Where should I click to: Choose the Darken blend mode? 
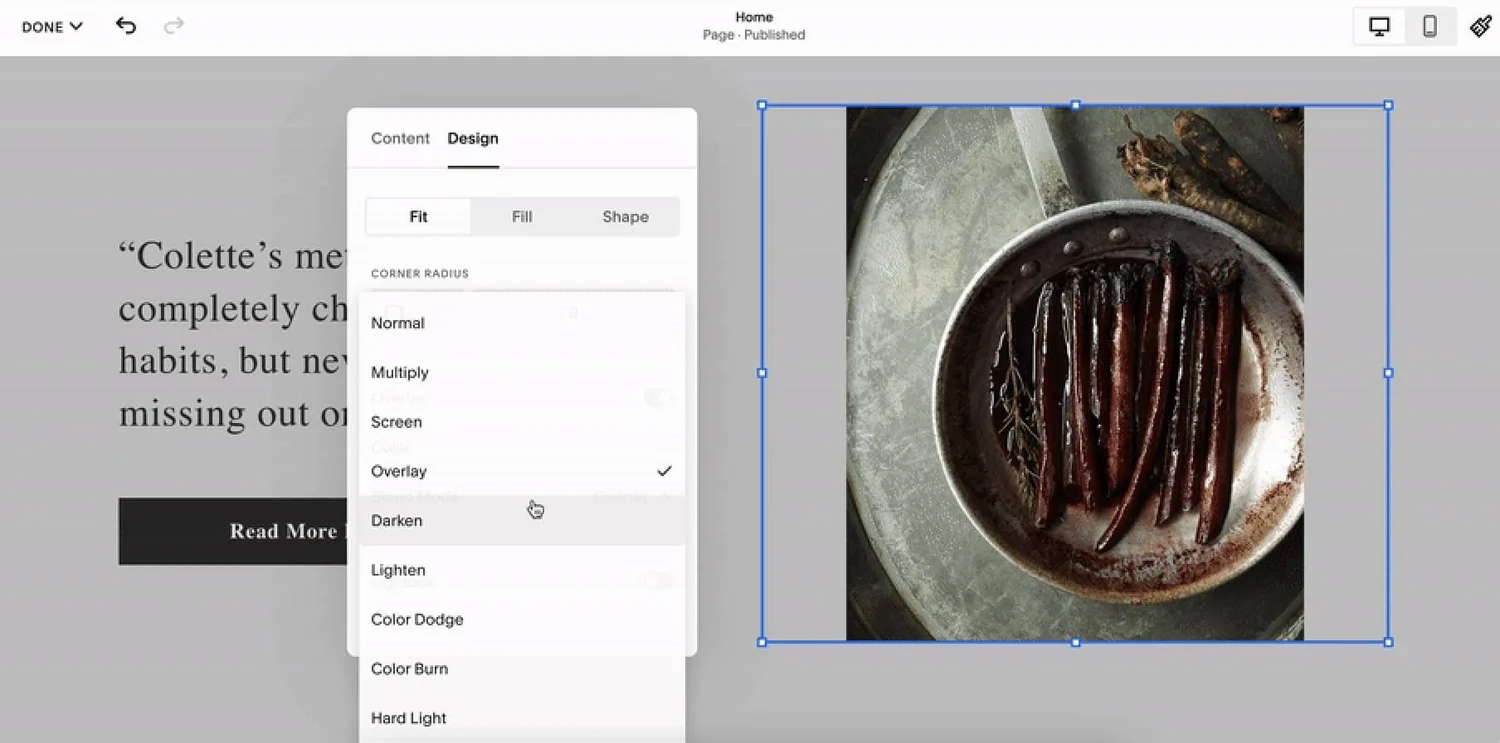396,520
